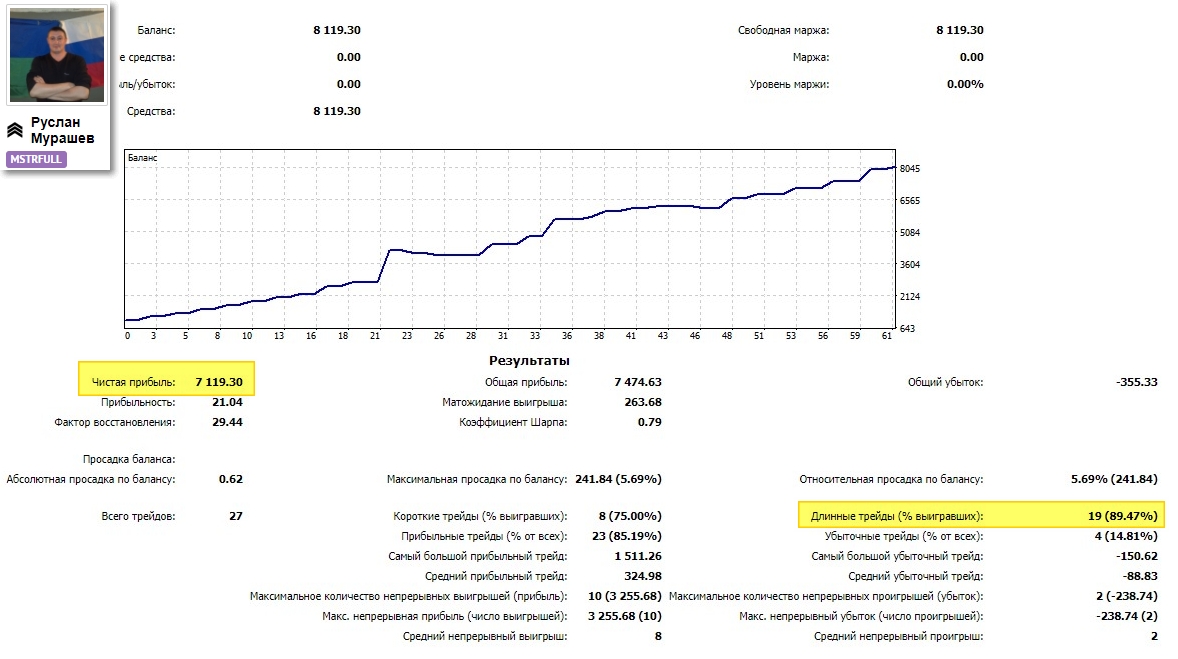Open Руслан Мурашев profile name link
1178x659 pixels.
click(x=62, y=130)
